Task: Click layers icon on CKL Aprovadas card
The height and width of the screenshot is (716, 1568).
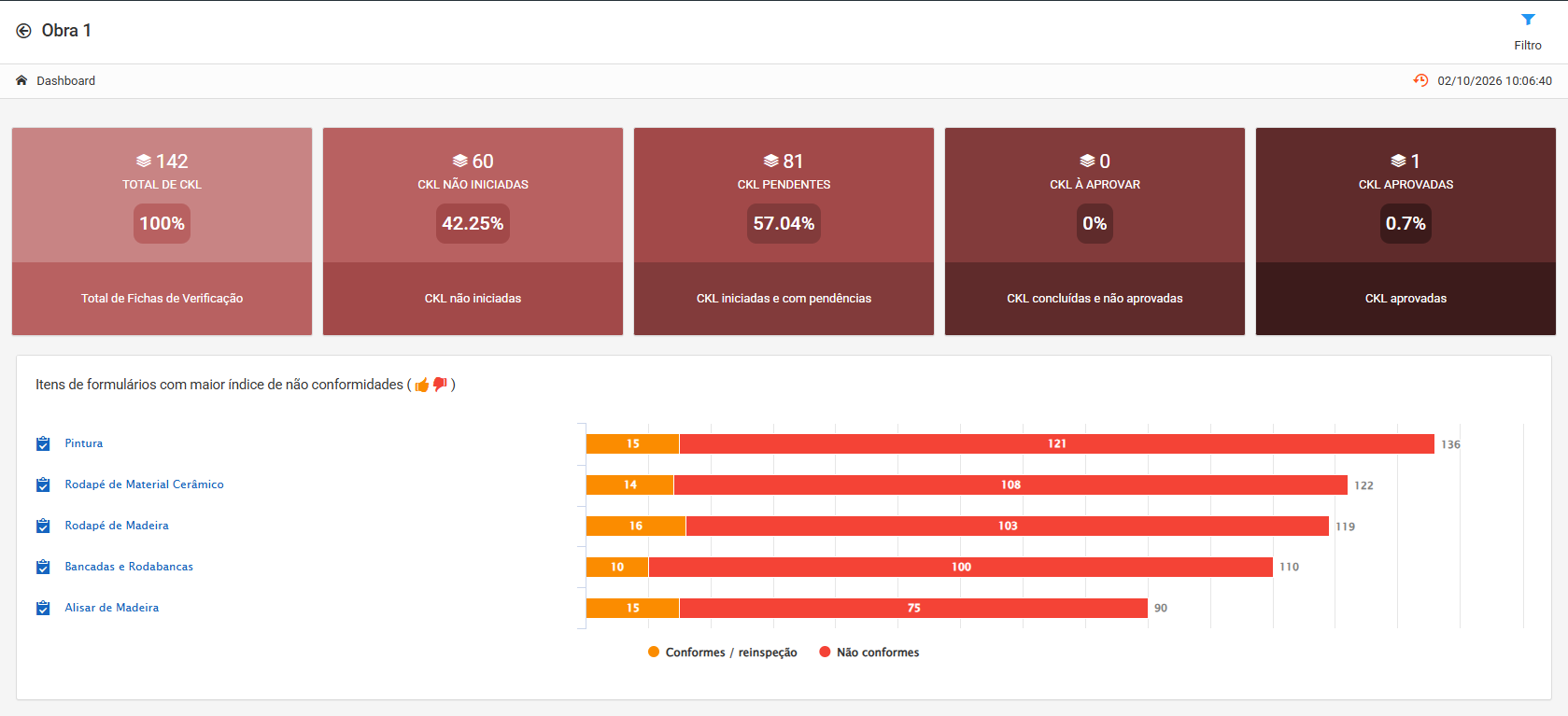Action: [x=1399, y=161]
